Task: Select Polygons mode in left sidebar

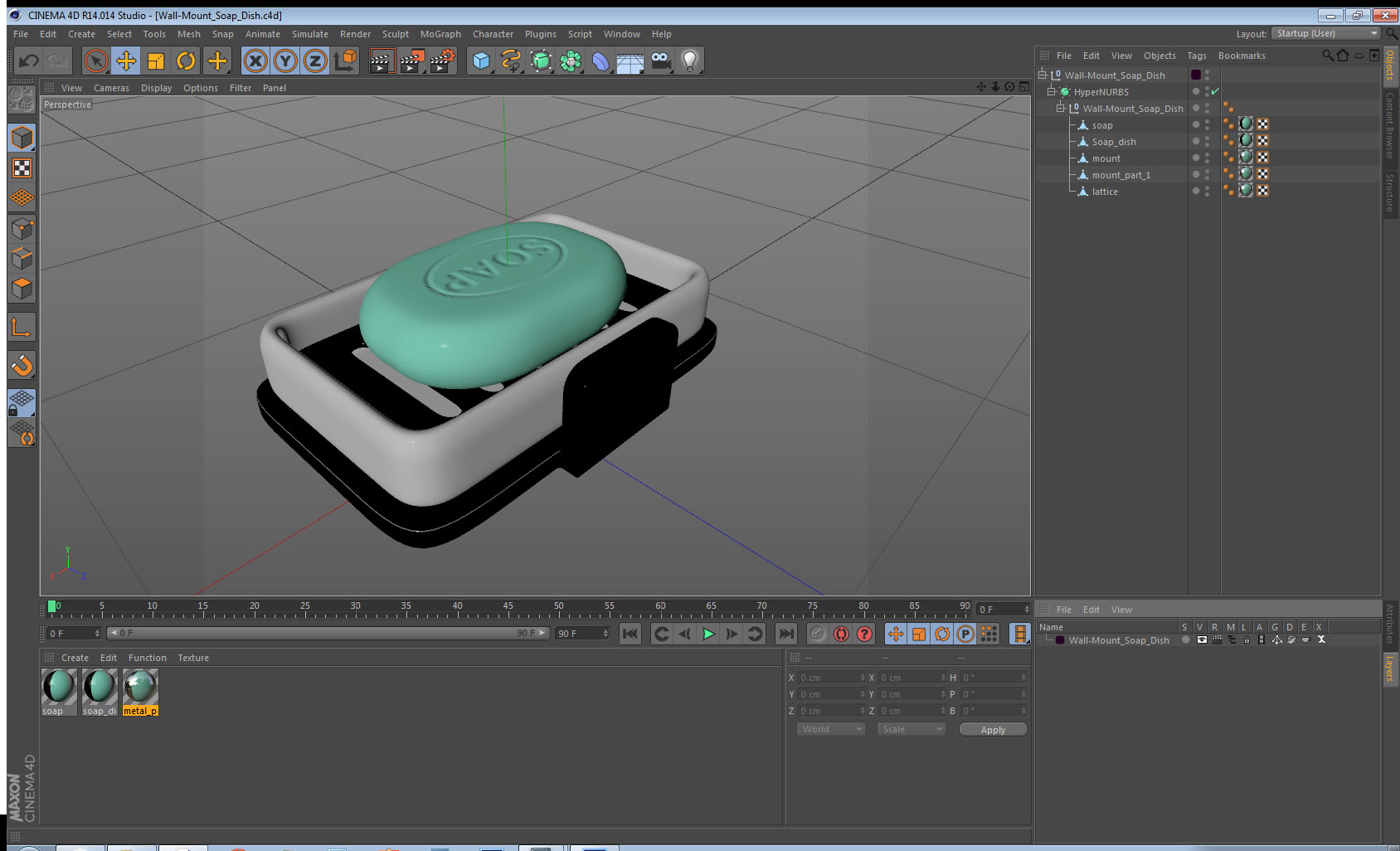Action: coord(22,288)
